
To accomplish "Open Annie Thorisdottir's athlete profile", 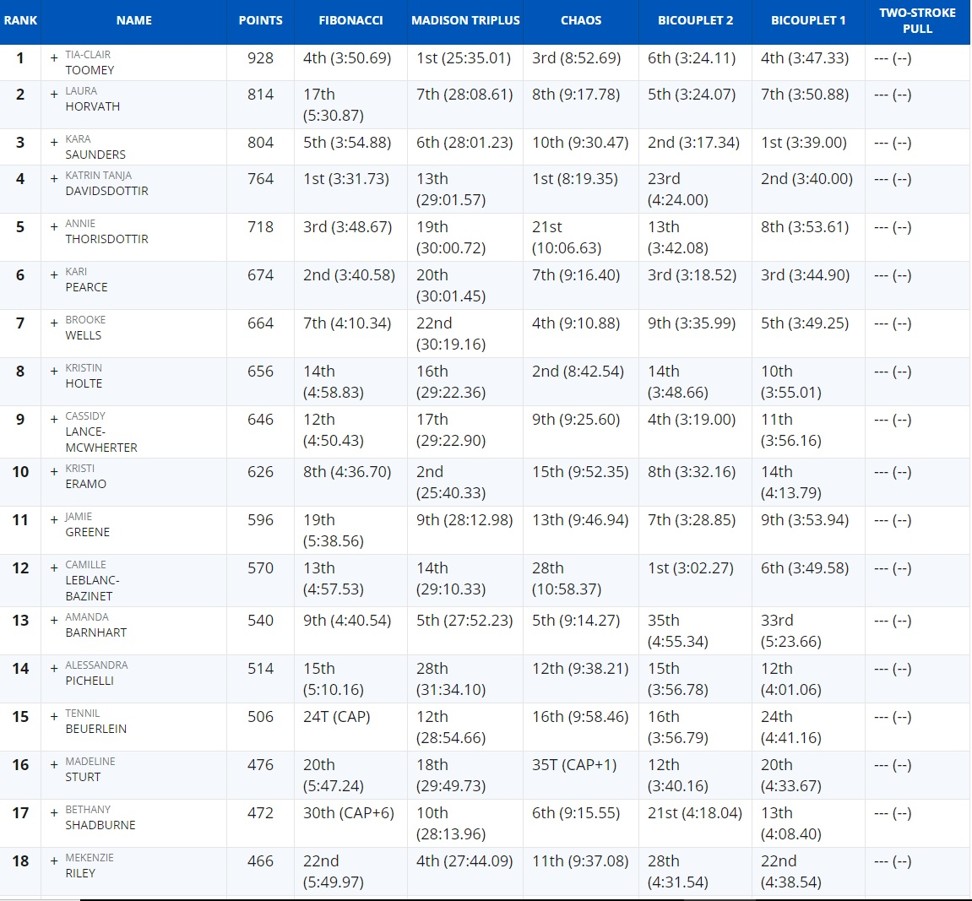I will tap(107, 231).
